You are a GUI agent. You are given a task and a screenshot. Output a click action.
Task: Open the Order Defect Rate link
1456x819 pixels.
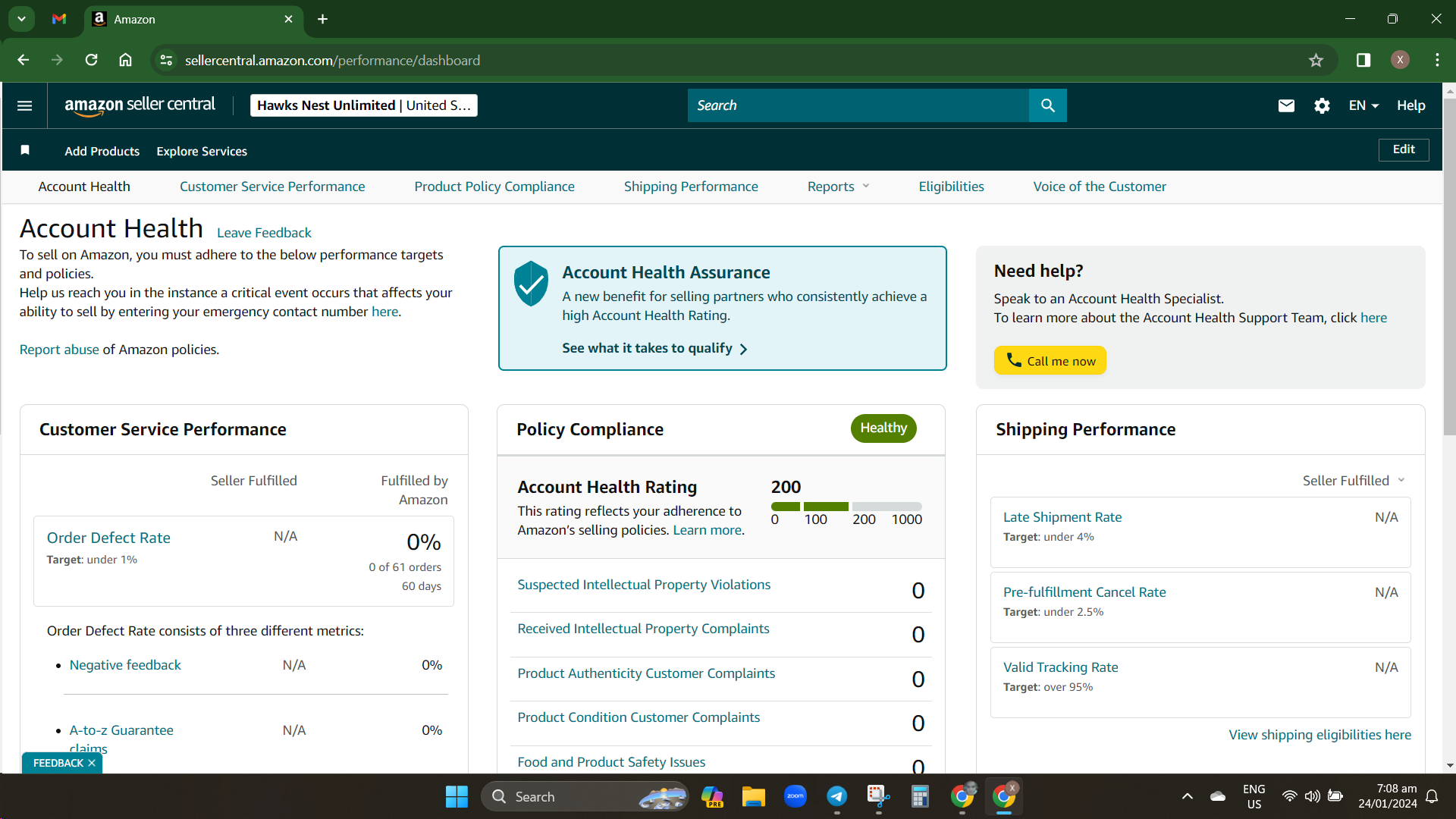[108, 538]
